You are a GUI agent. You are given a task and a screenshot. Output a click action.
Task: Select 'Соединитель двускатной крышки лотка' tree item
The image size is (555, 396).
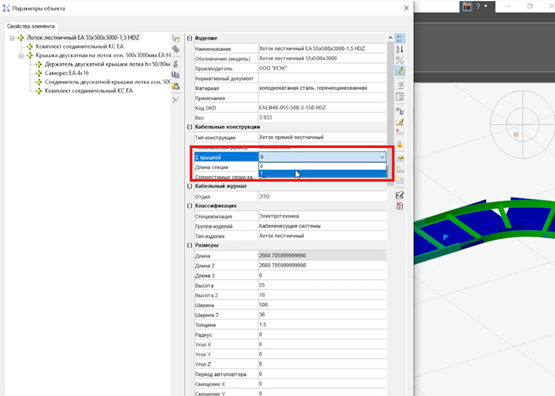click(x=108, y=82)
